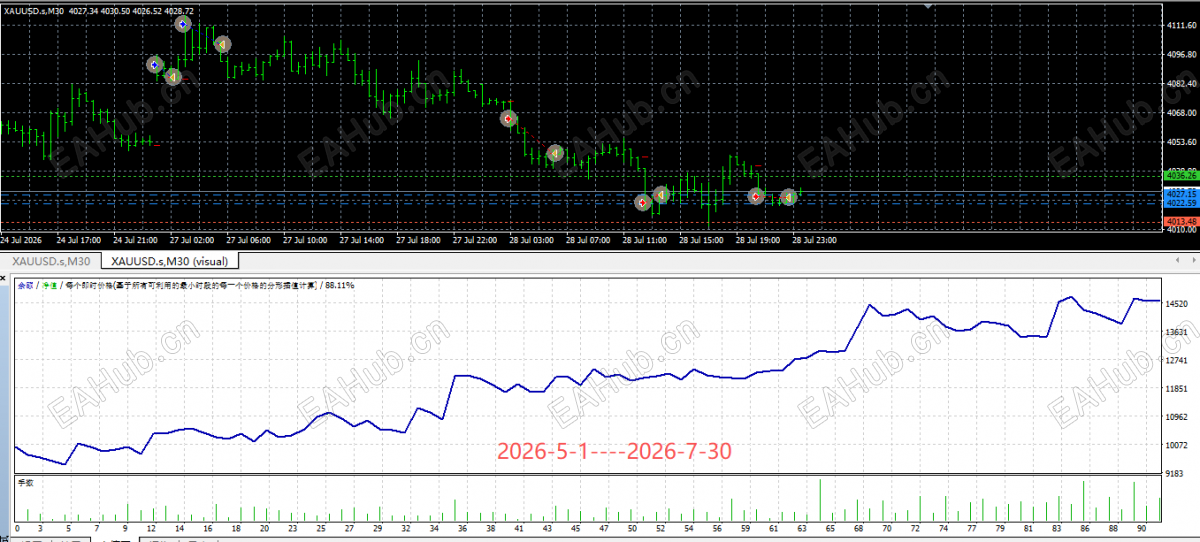
Task: Click the blue 4027 bid price label
Action: pos(1181,192)
